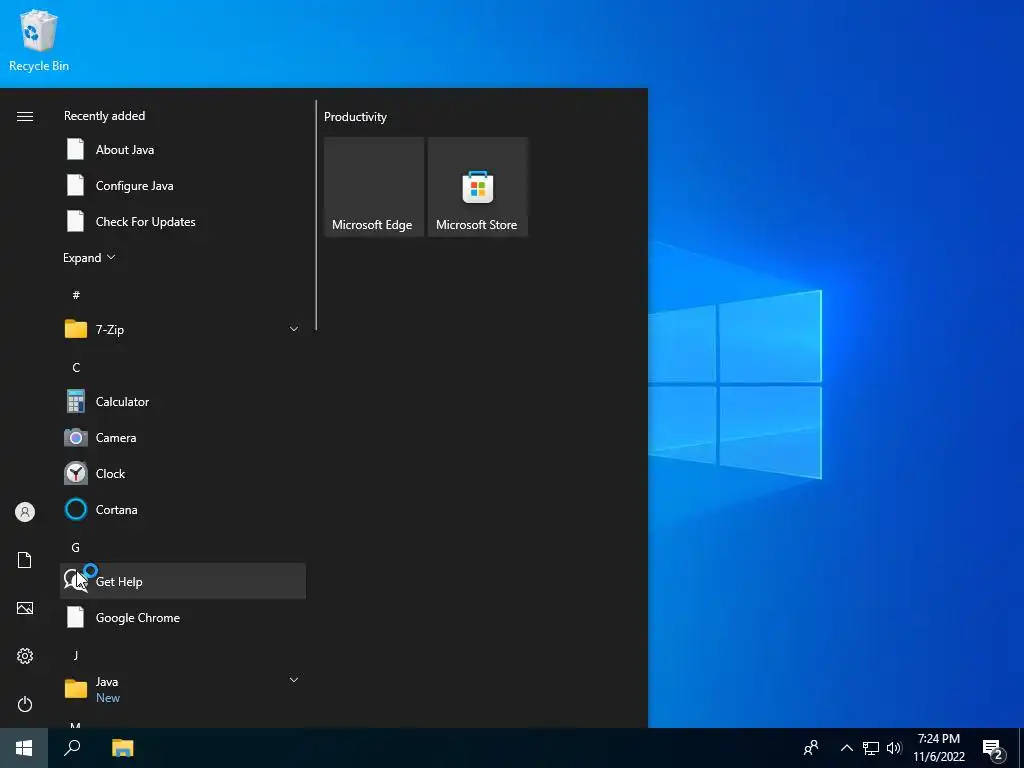Open the Action Center notifications icon
1024x768 pixels.
tap(994, 748)
